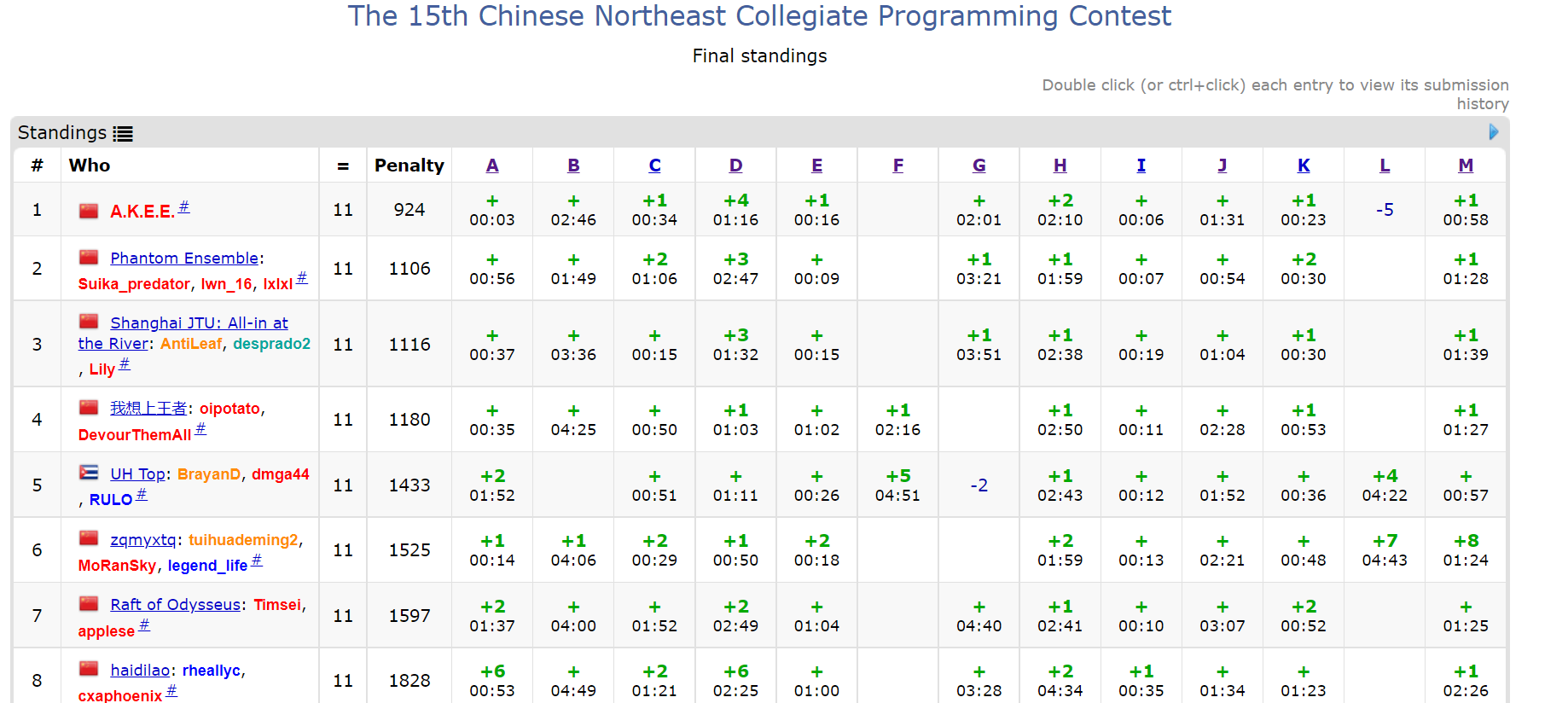1568x703 pixels.
Task: Click the China flag beside haidilao
Action: [89, 669]
